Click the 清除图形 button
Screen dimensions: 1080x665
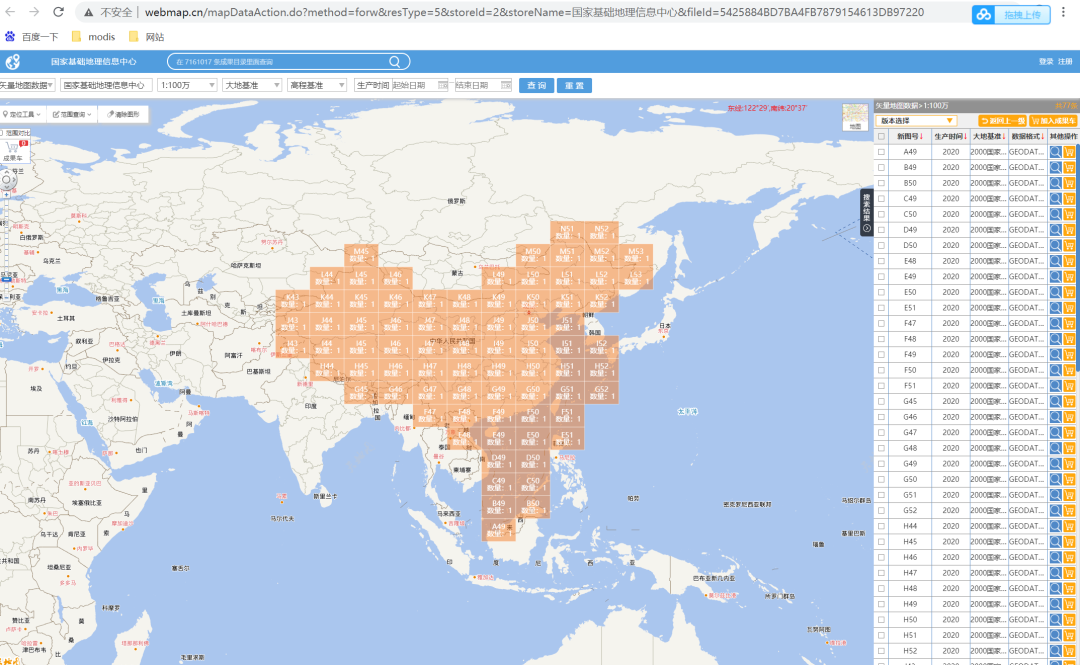click(x=123, y=114)
